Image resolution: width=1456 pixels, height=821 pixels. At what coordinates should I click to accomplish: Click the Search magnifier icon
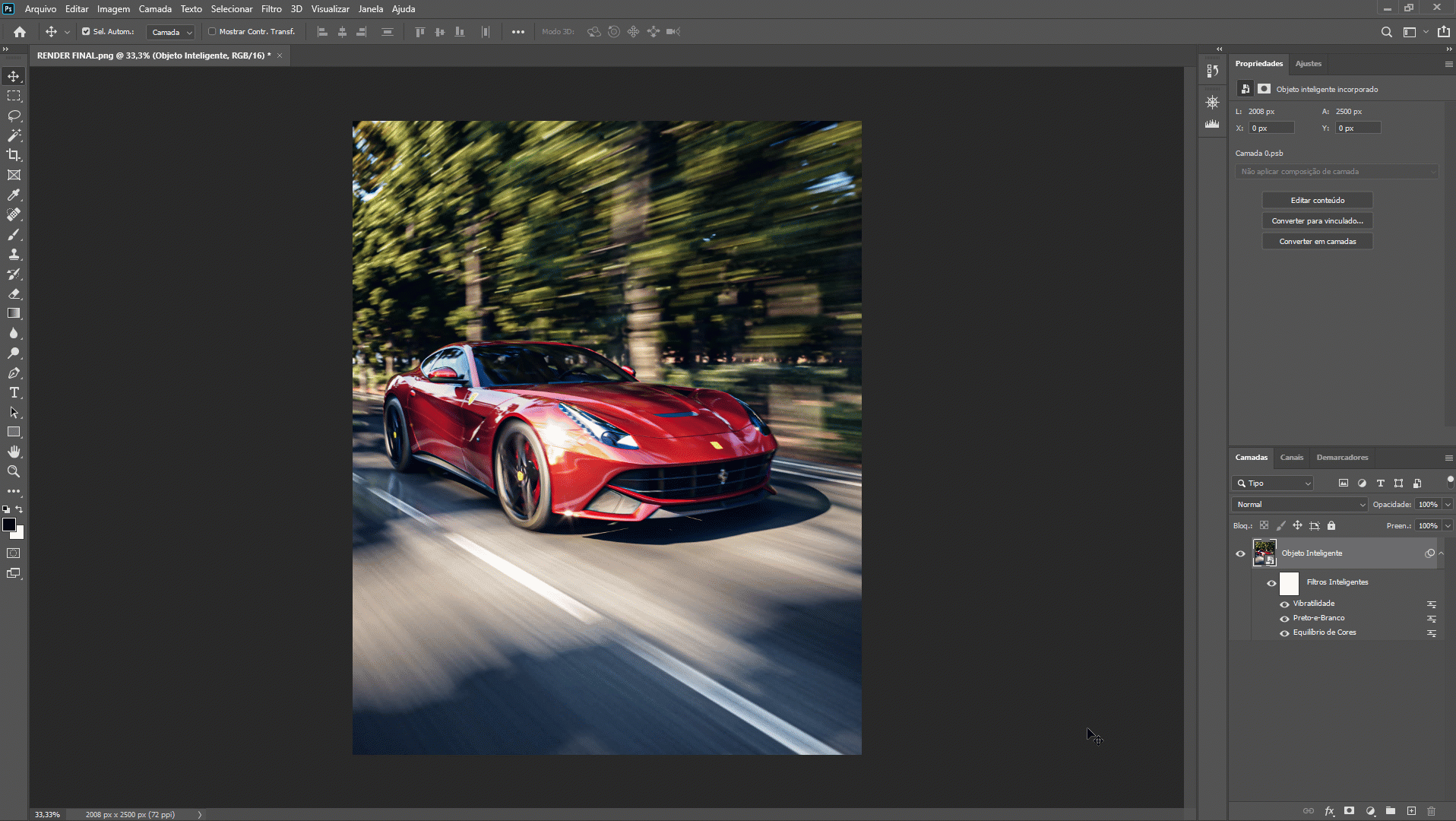tap(1387, 32)
